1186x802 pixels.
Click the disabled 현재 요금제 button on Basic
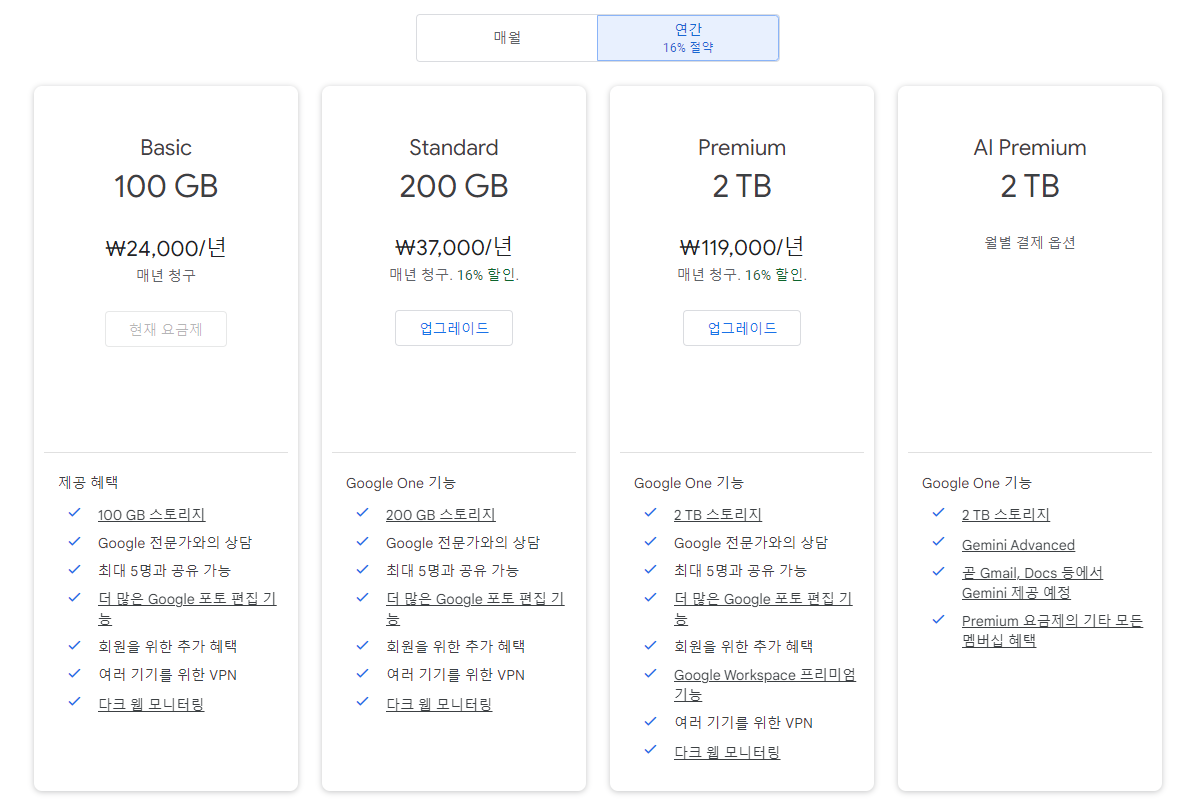coord(166,329)
